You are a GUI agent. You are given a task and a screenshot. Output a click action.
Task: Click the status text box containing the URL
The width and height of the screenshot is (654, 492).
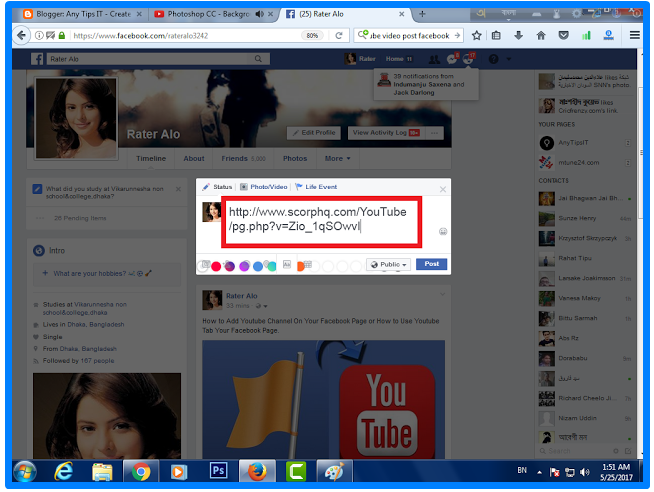[x=321, y=222]
